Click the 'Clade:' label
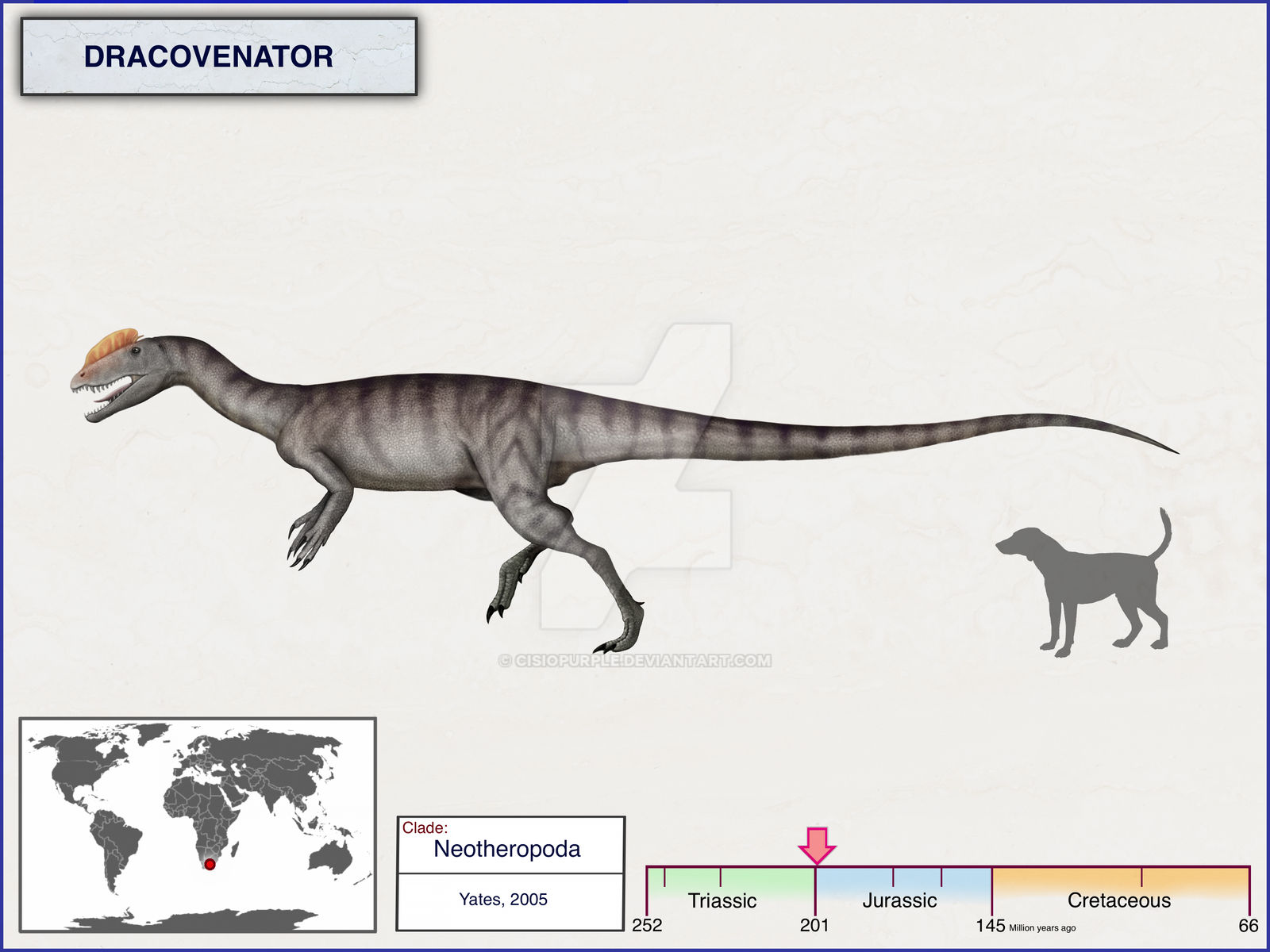 click(x=425, y=827)
